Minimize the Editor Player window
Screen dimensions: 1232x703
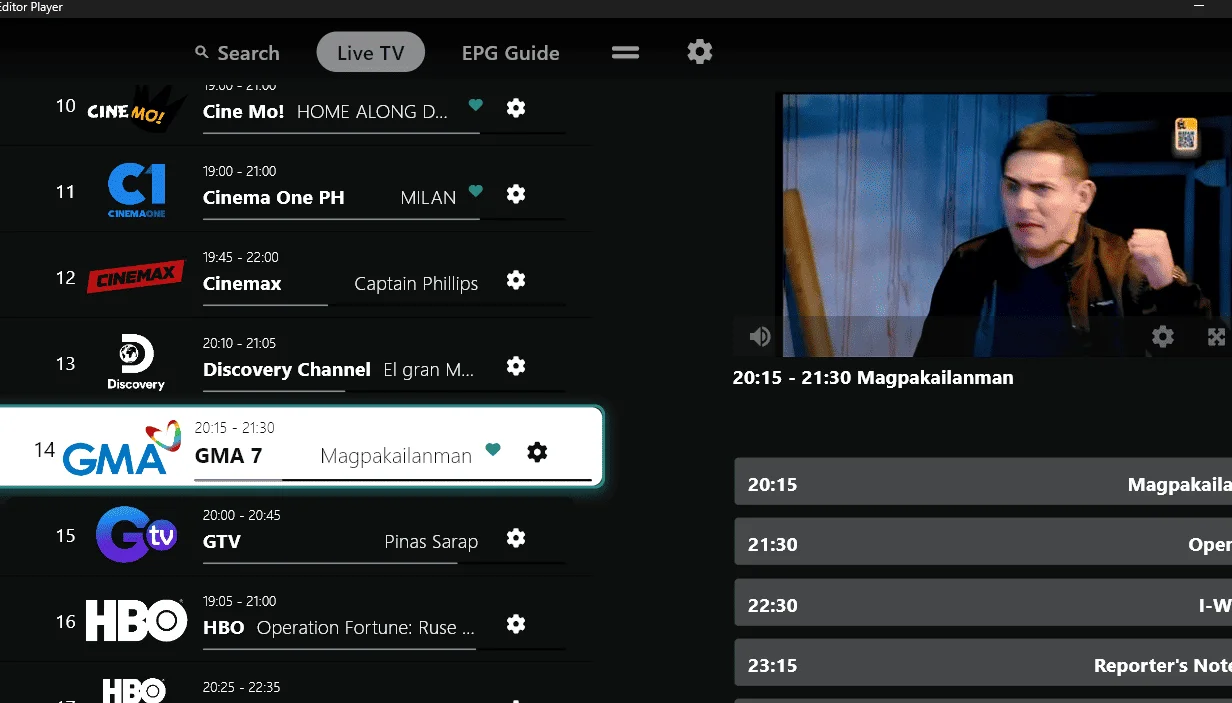[1201, 6]
